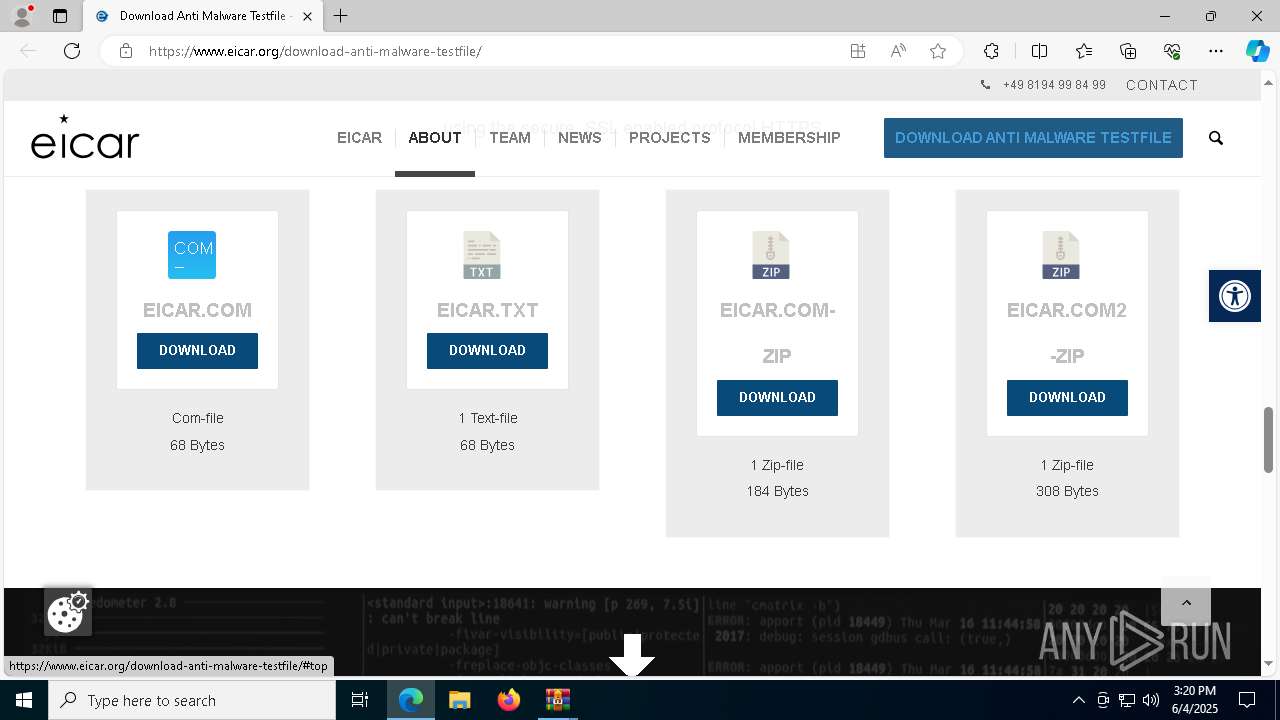Click the EICAR.TXT file icon
The height and width of the screenshot is (720, 1280).
(482, 255)
